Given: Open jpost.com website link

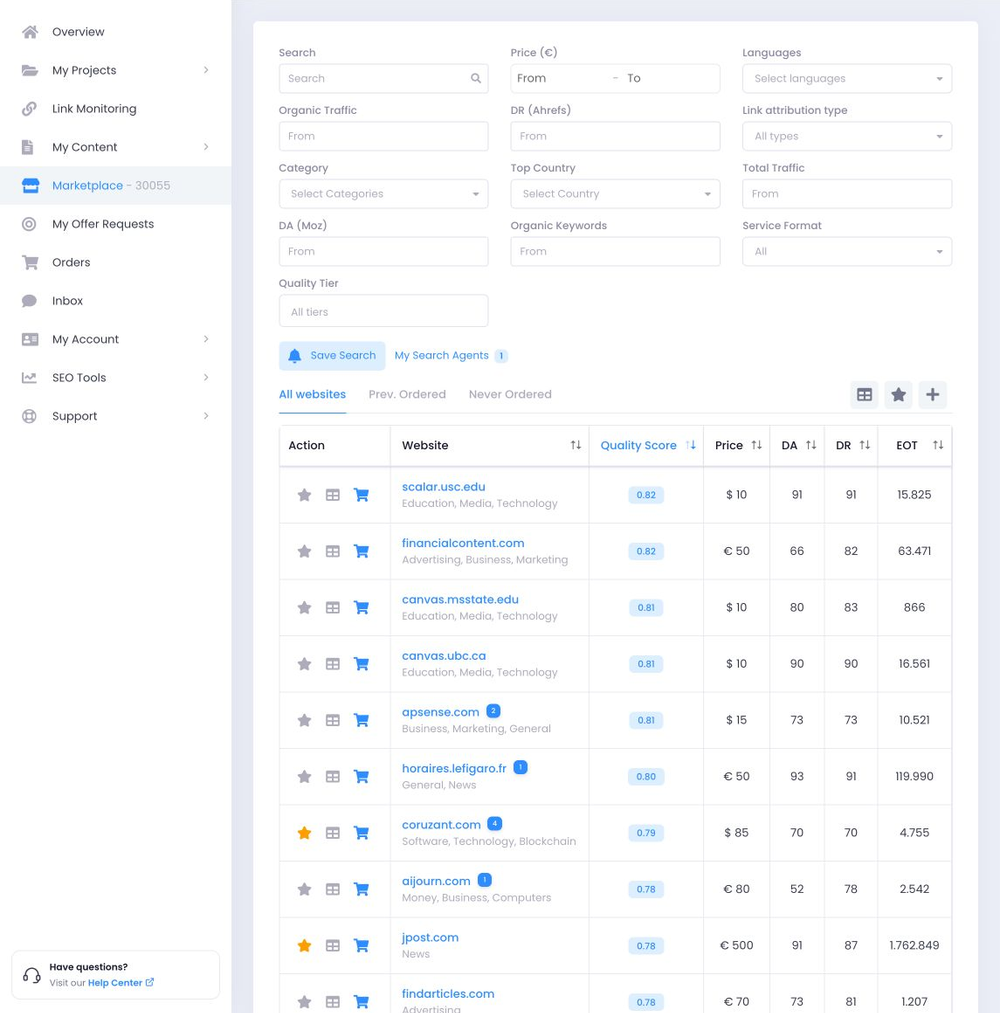Looking at the screenshot, I should (430, 937).
